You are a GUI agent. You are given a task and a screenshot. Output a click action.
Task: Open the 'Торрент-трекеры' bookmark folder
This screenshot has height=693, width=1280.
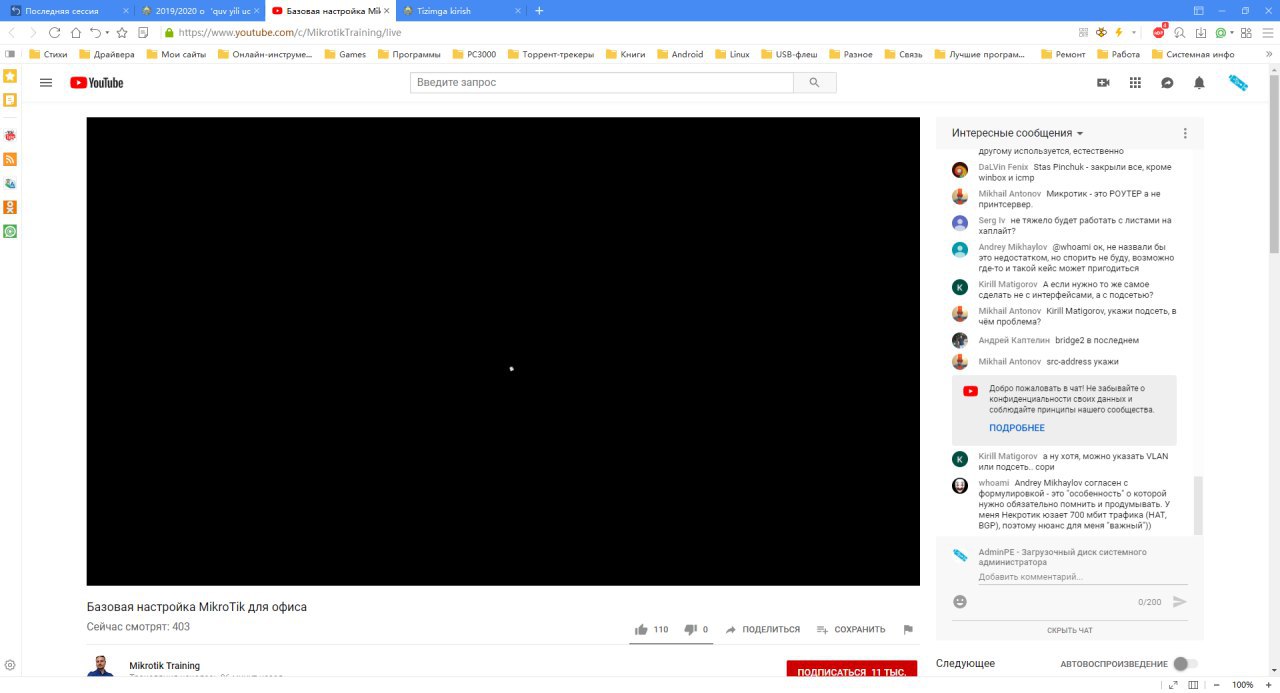(550, 54)
